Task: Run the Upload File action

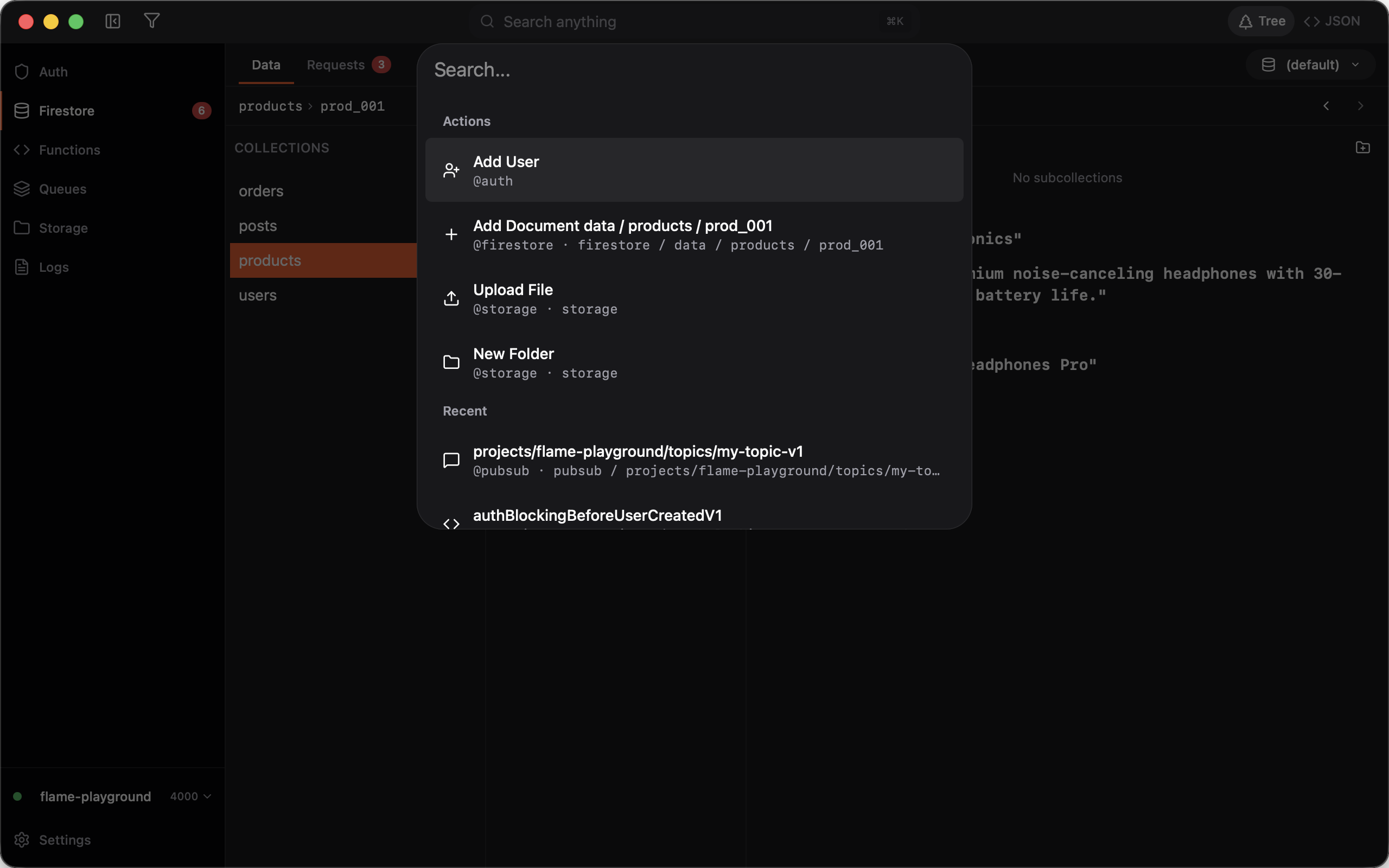Action: coord(694,298)
